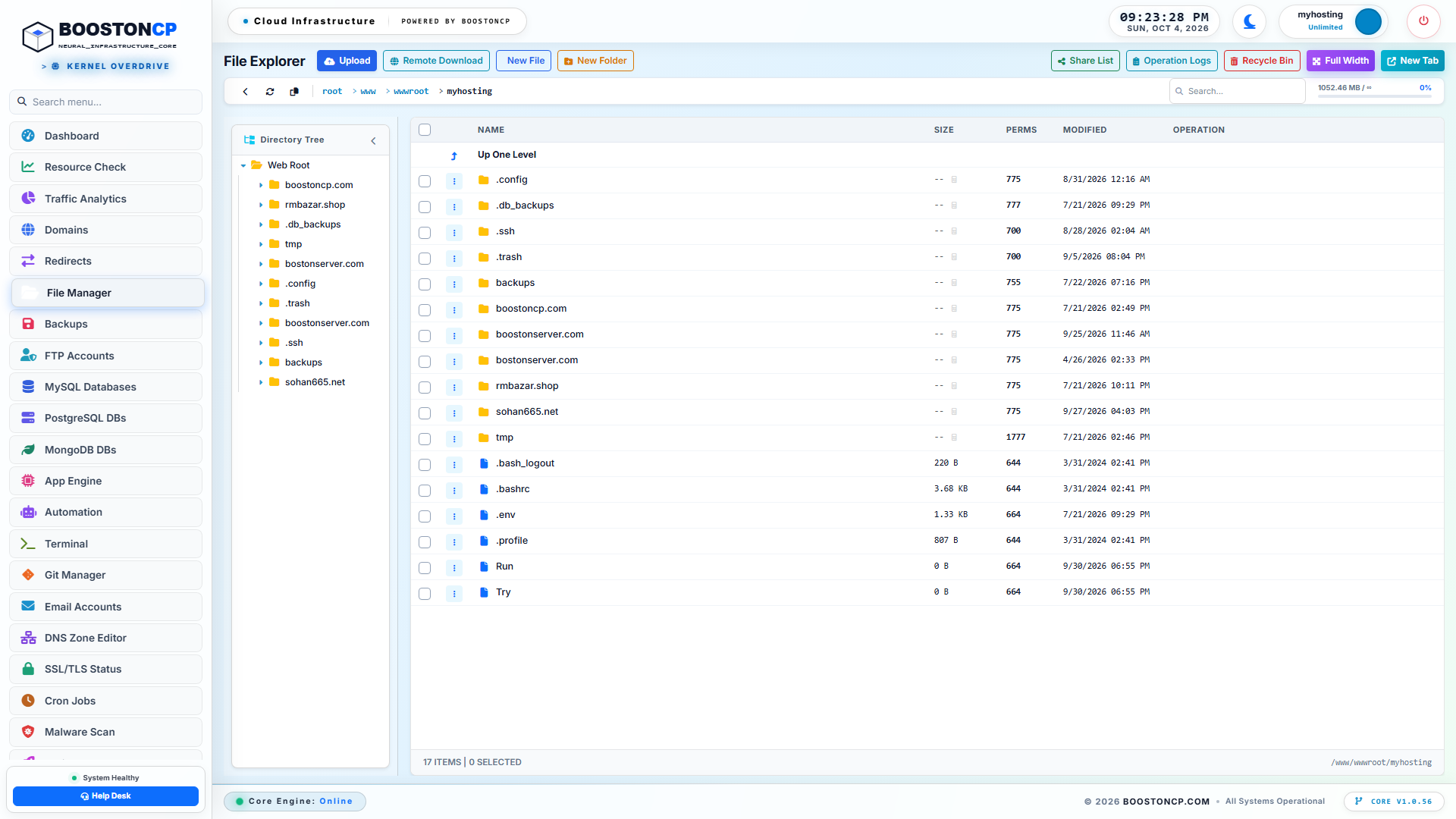Collapse the Web Root tree node

tap(243, 165)
